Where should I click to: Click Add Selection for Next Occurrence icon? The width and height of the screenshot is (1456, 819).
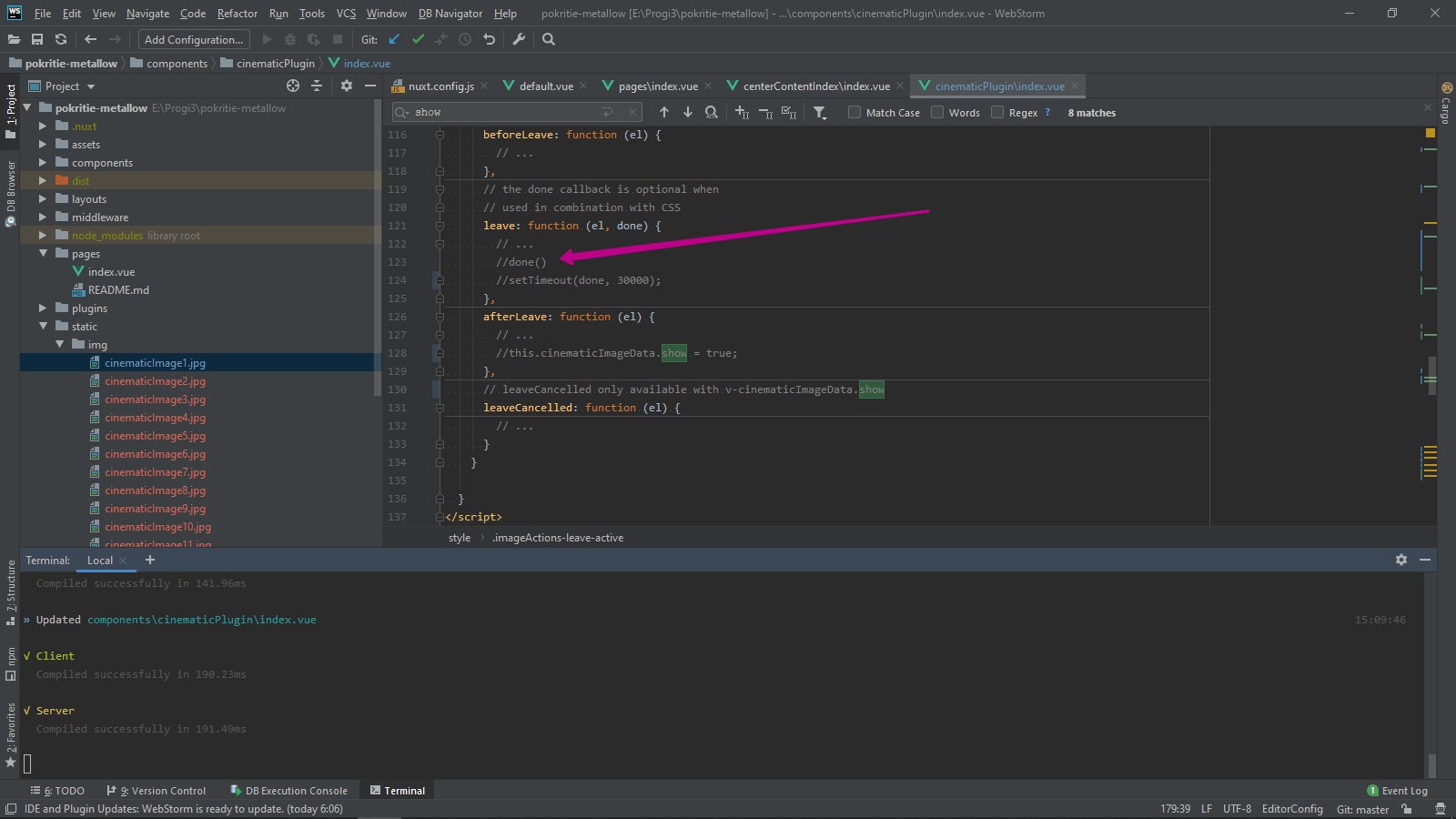(742, 112)
